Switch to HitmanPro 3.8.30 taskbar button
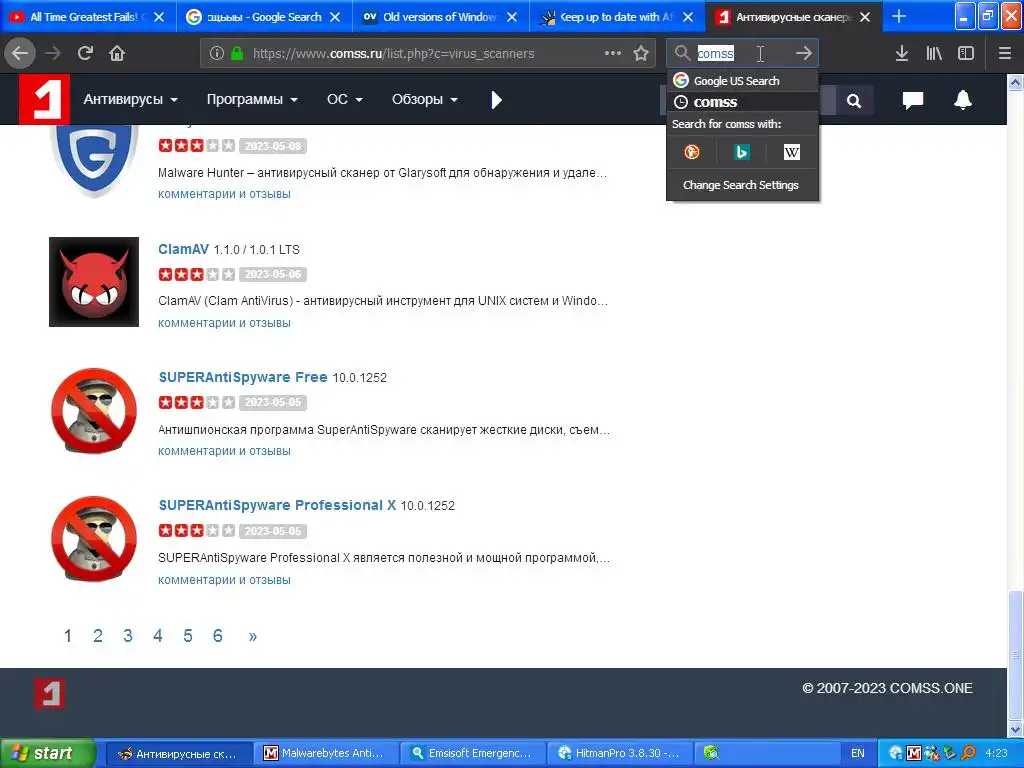Screen dimensions: 1024x768 click(618, 753)
